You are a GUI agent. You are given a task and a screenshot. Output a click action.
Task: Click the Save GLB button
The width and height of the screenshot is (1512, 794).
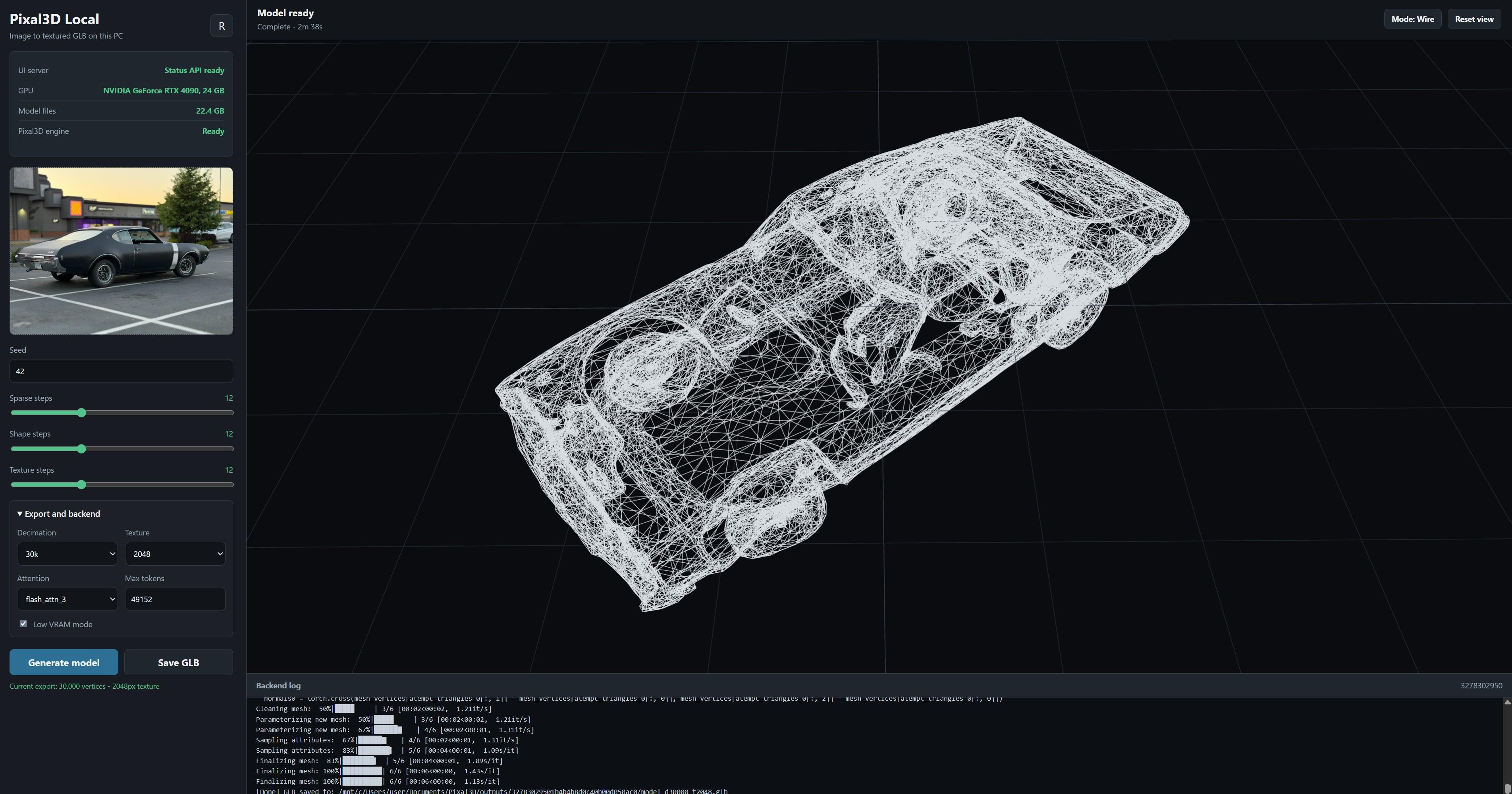[x=178, y=663]
